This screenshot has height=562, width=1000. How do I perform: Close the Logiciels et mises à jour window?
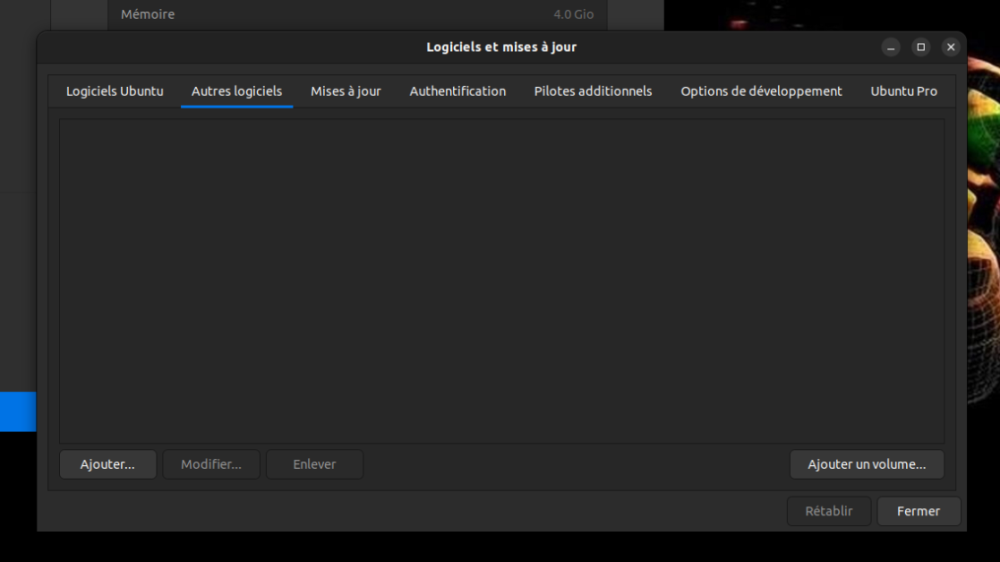951,47
